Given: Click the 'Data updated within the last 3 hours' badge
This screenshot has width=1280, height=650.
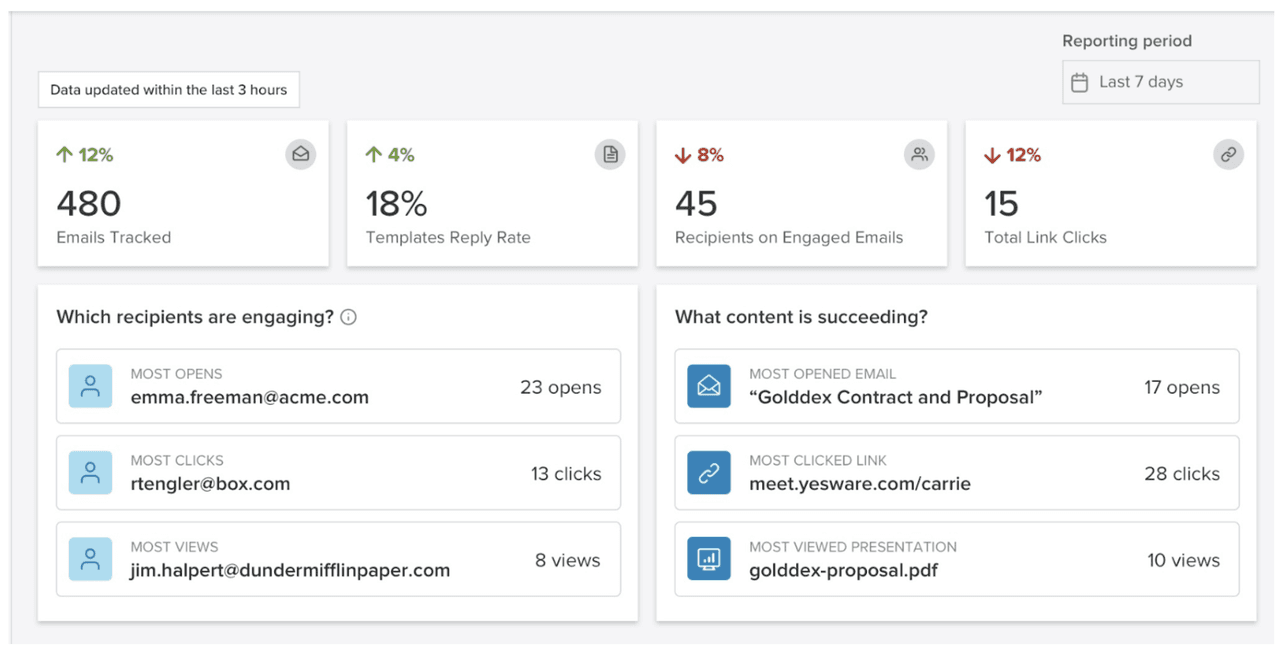Looking at the screenshot, I should 169,90.
